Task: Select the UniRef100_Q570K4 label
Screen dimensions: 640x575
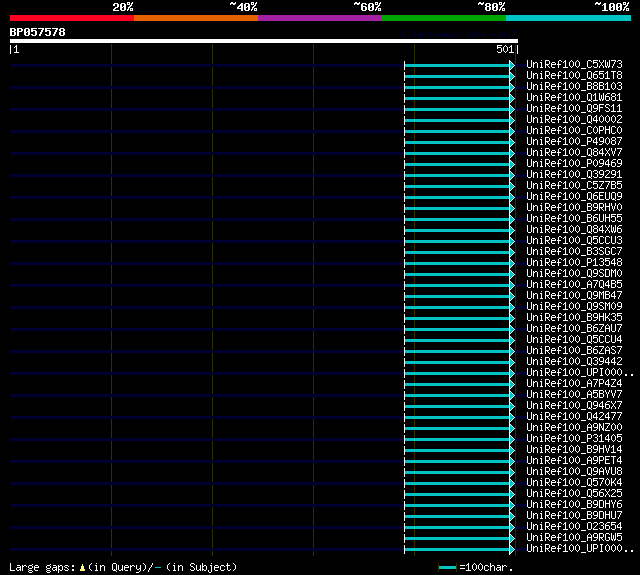Action: point(574,483)
